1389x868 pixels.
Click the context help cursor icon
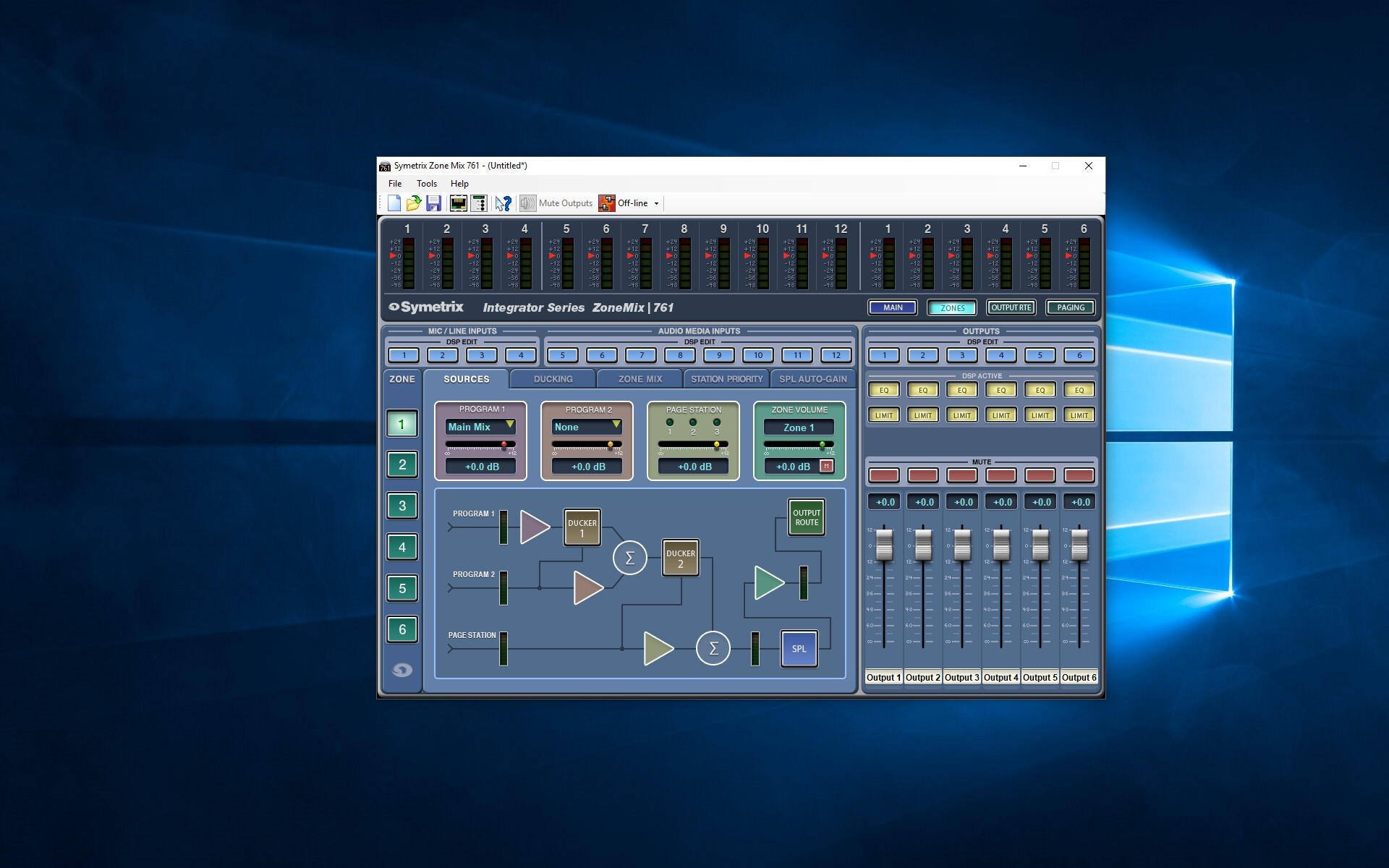click(x=504, y=203)
